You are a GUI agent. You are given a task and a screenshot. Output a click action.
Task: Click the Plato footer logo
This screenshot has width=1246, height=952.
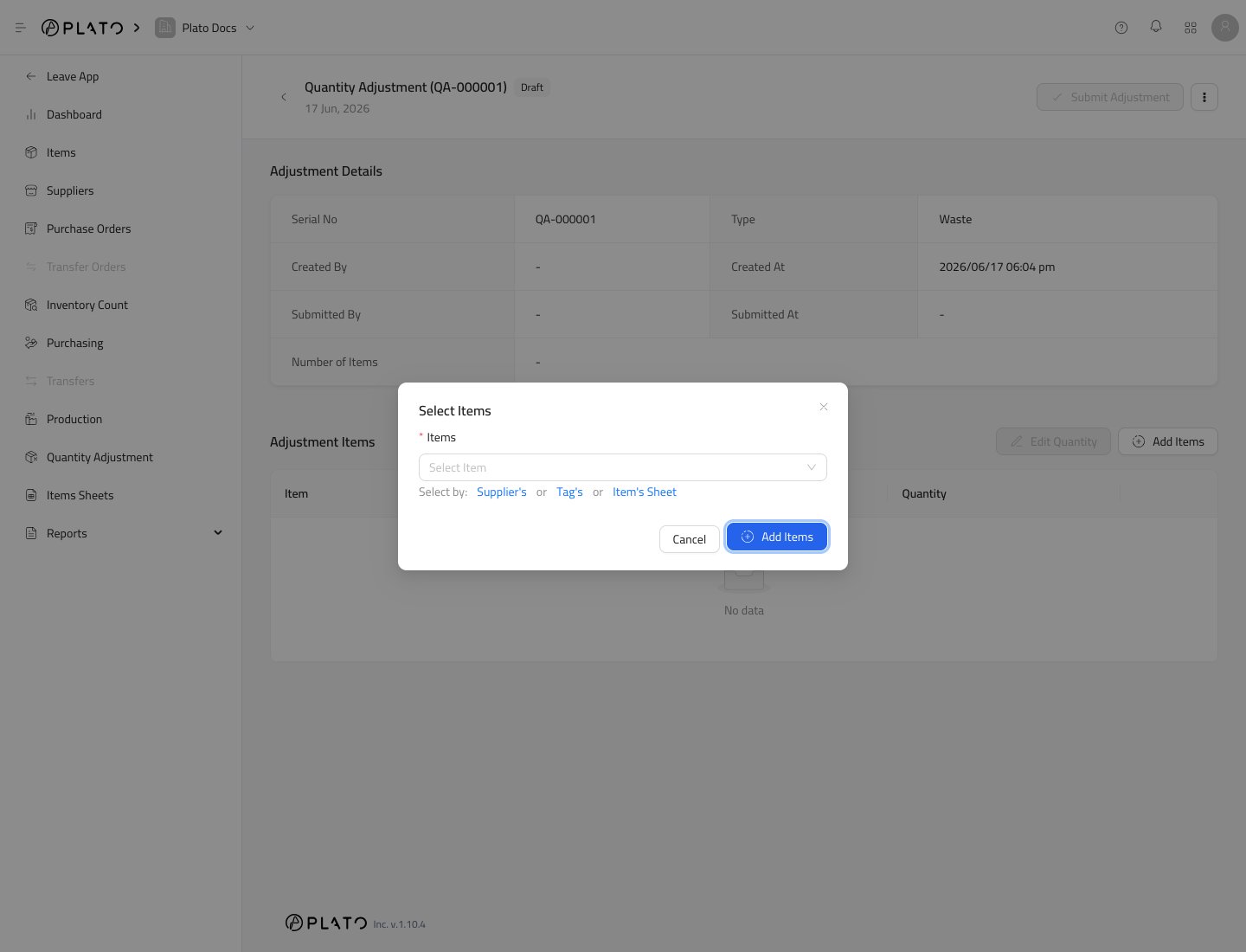point(326,923)
